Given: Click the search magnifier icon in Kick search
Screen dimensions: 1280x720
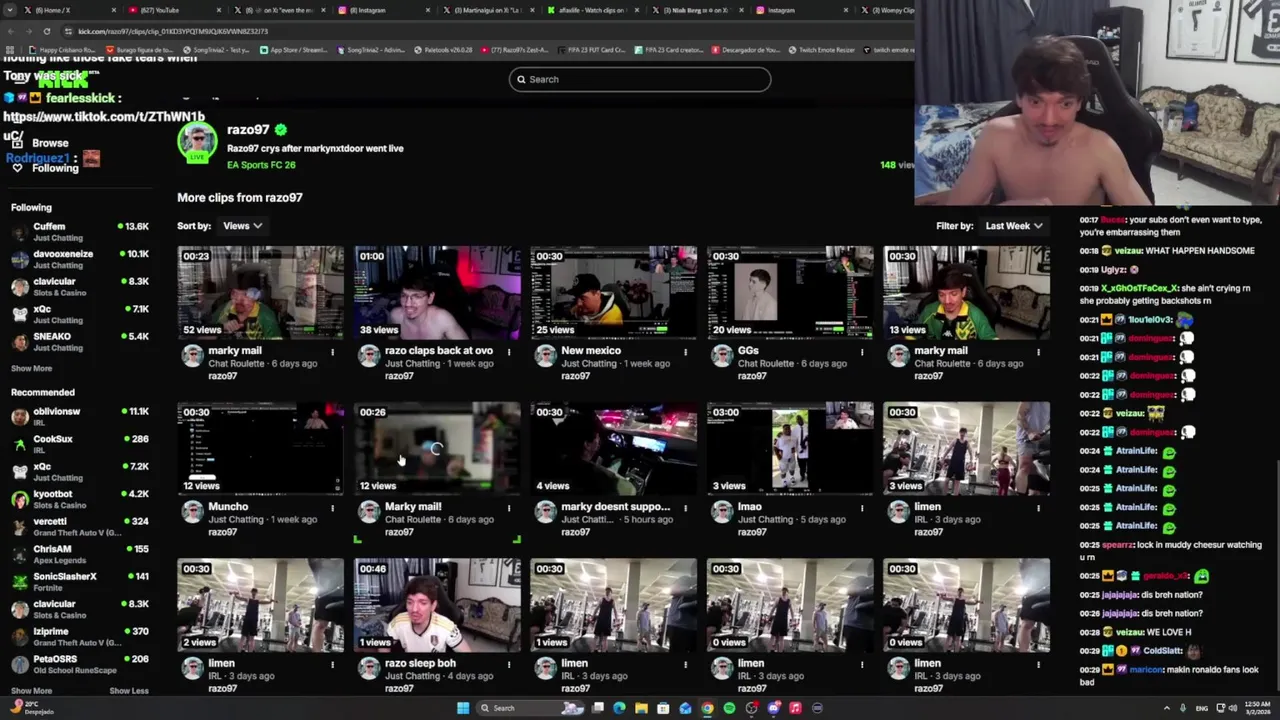Looking at the screenshot, I should click(520, 79).
